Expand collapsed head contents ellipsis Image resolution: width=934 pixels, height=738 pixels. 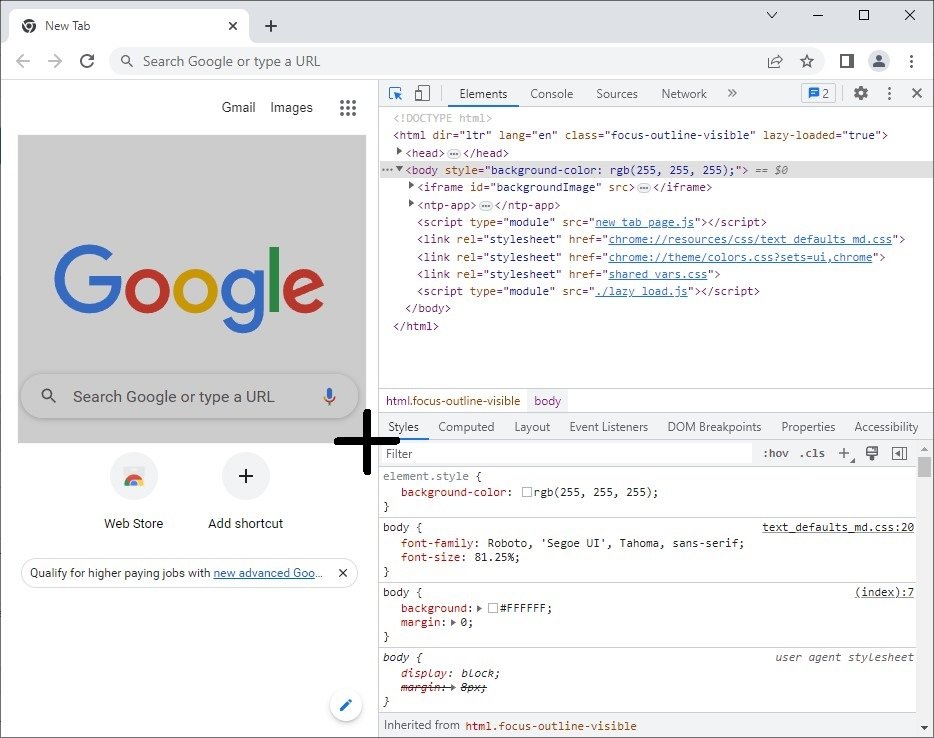point(454,154)
